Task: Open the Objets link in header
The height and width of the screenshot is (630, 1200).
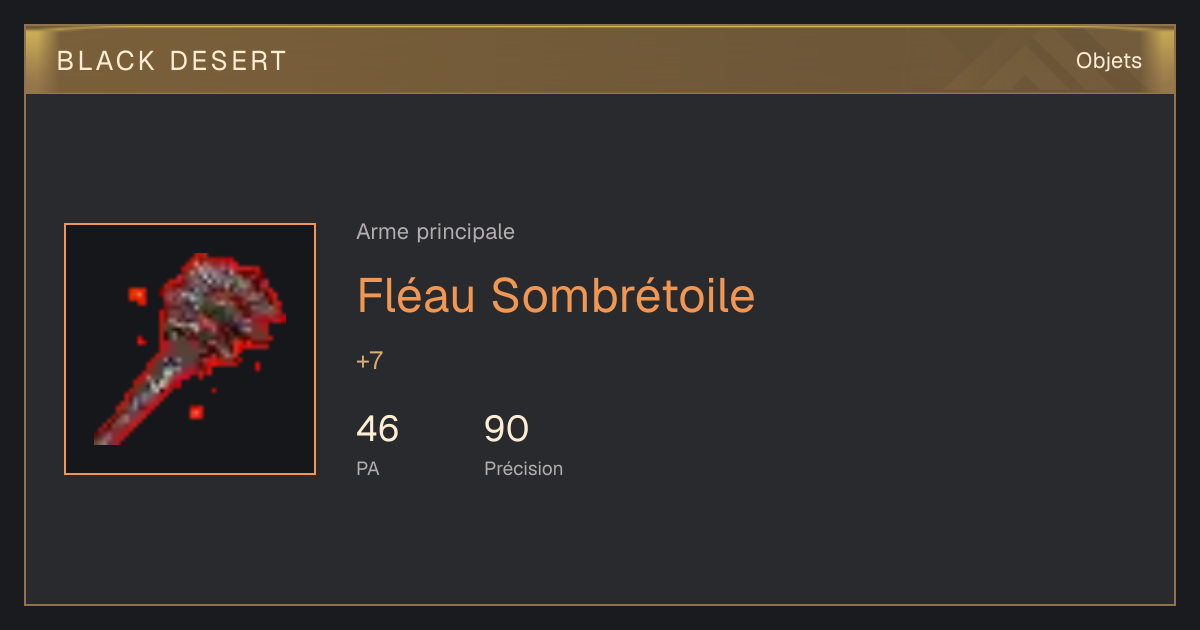Action: click(x=1108, y=61)
